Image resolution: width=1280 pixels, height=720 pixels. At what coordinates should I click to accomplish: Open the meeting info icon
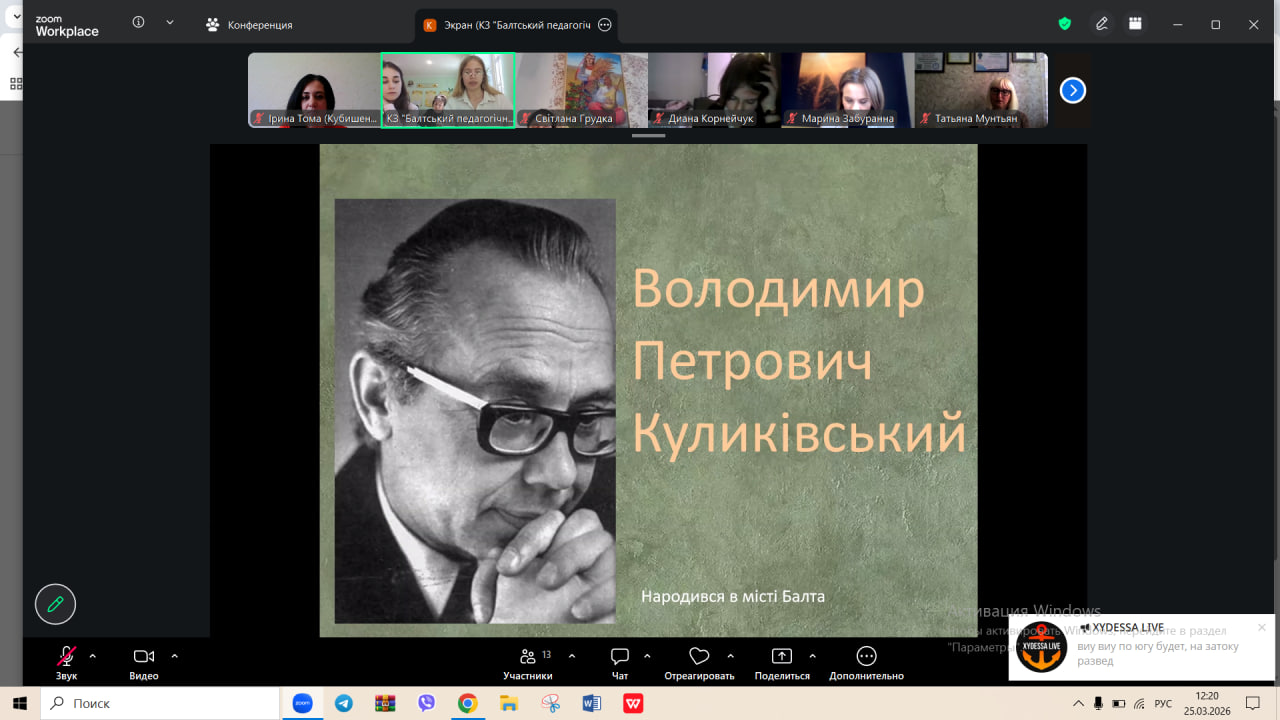coord(138,23)
